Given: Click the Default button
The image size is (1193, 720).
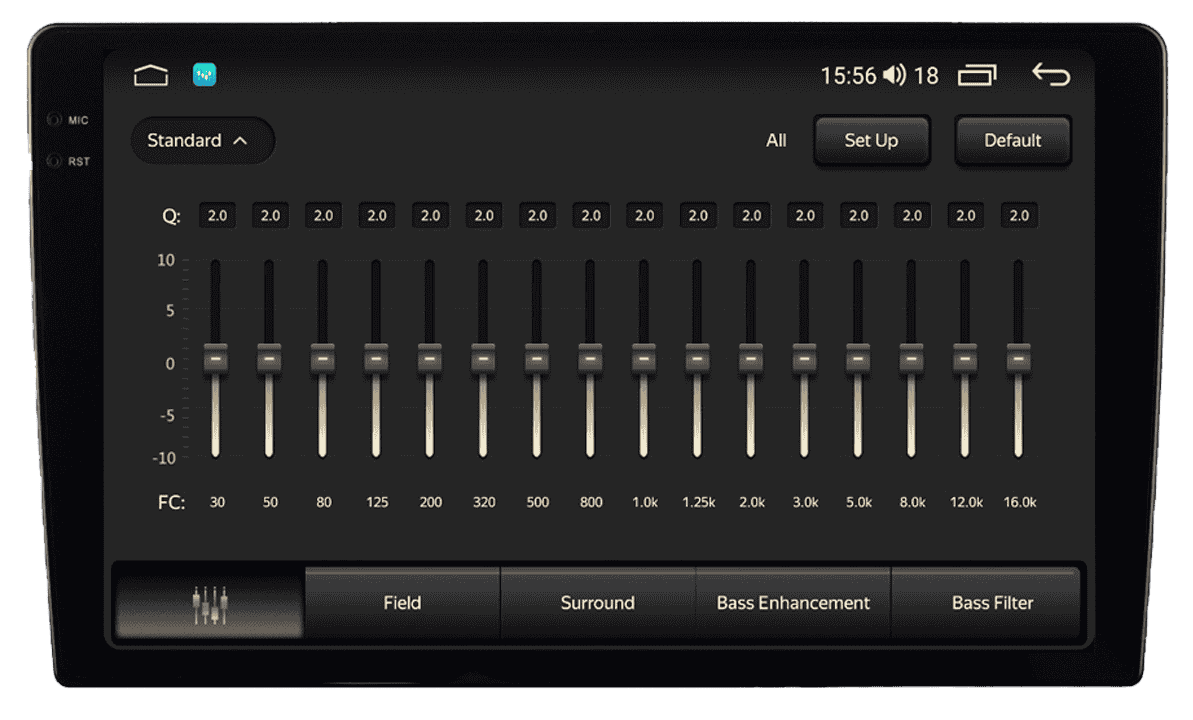Looking at the screenshot, I should (1012, 141).
